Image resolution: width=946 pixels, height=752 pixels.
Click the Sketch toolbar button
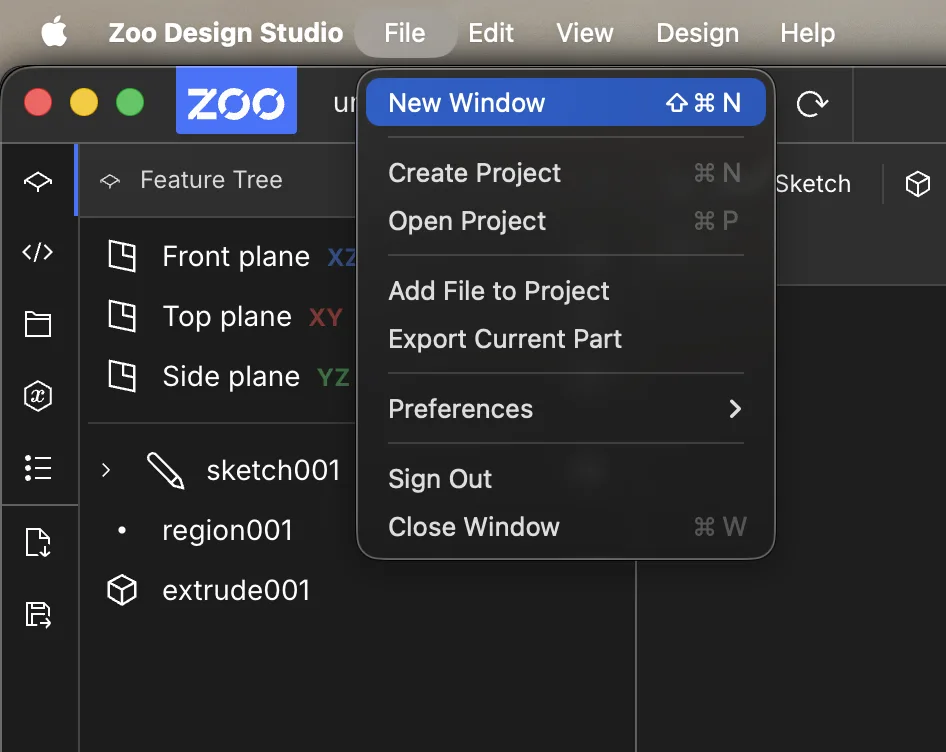813,183
